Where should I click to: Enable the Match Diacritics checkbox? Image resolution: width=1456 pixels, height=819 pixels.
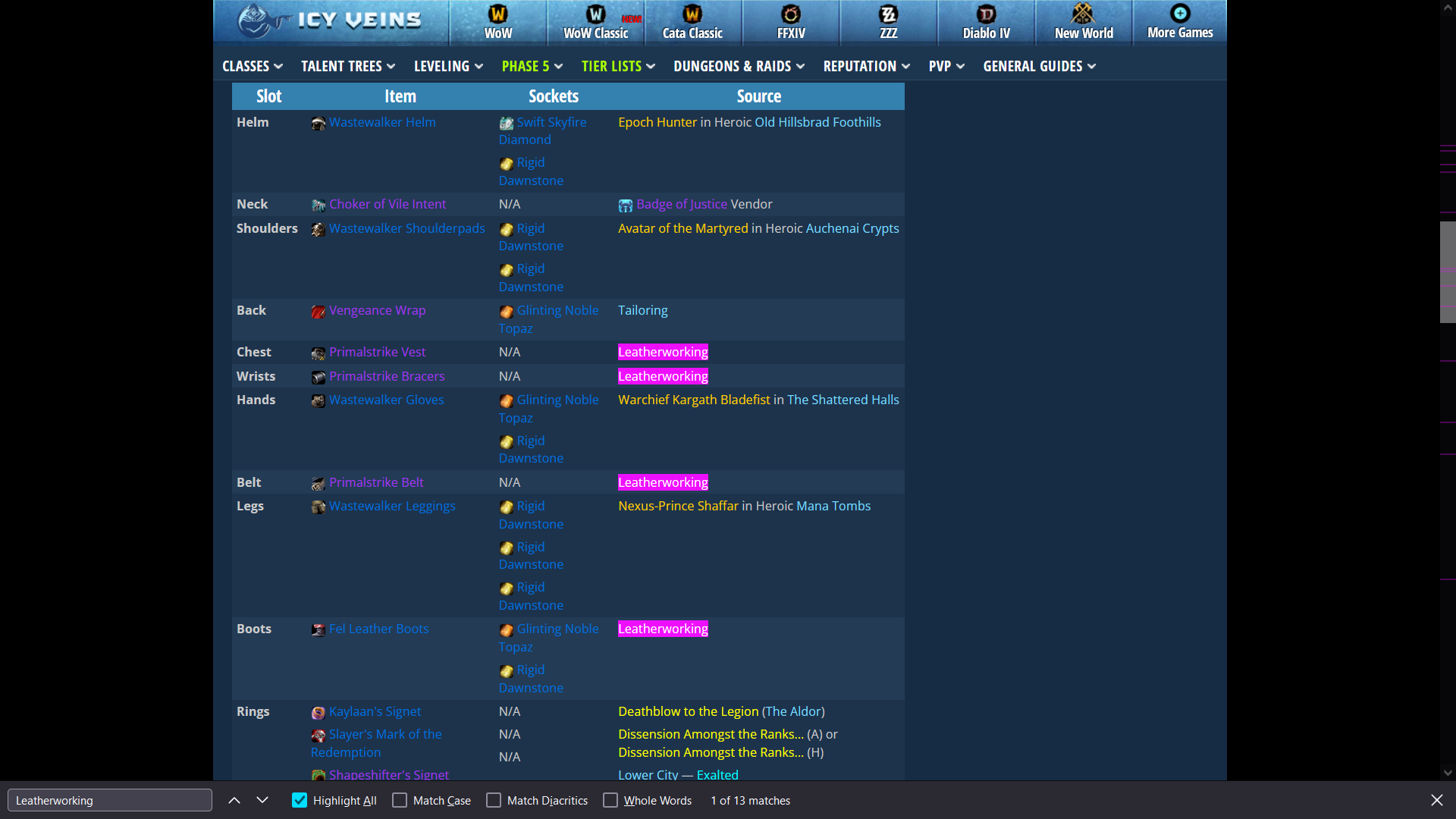(x=494, y=800)
